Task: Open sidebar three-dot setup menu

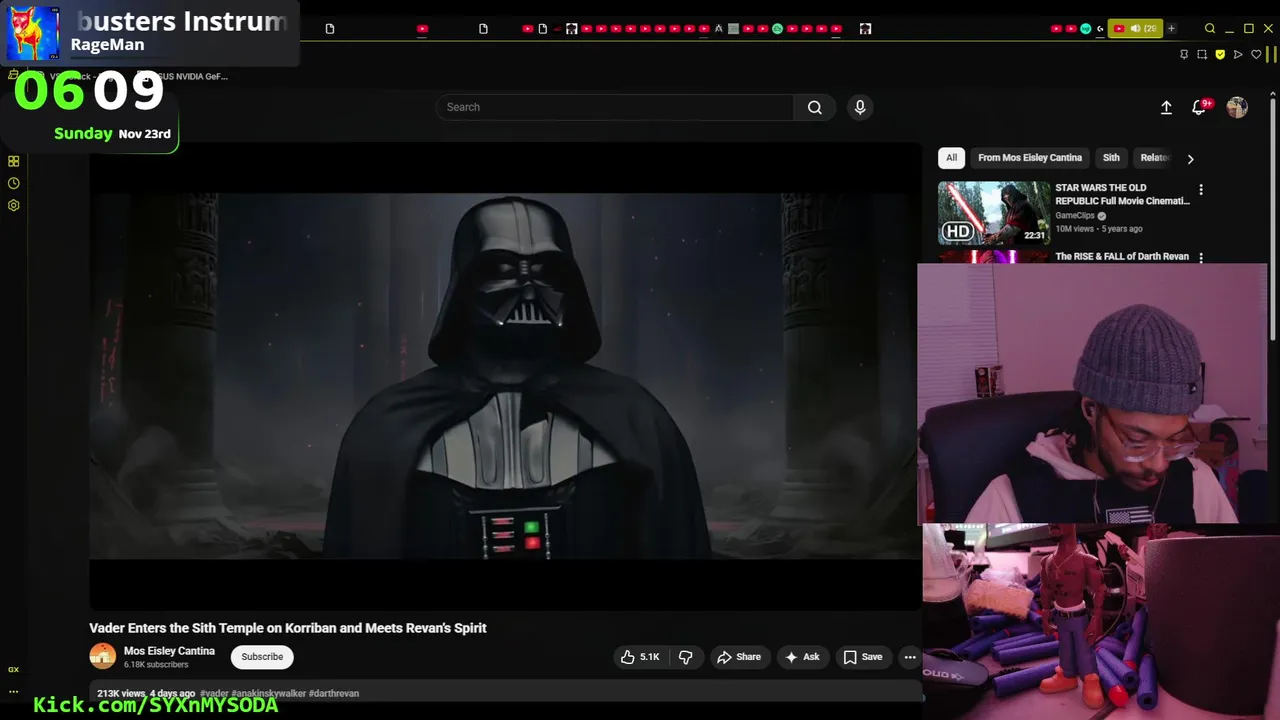Action: (x=13, y=691)
